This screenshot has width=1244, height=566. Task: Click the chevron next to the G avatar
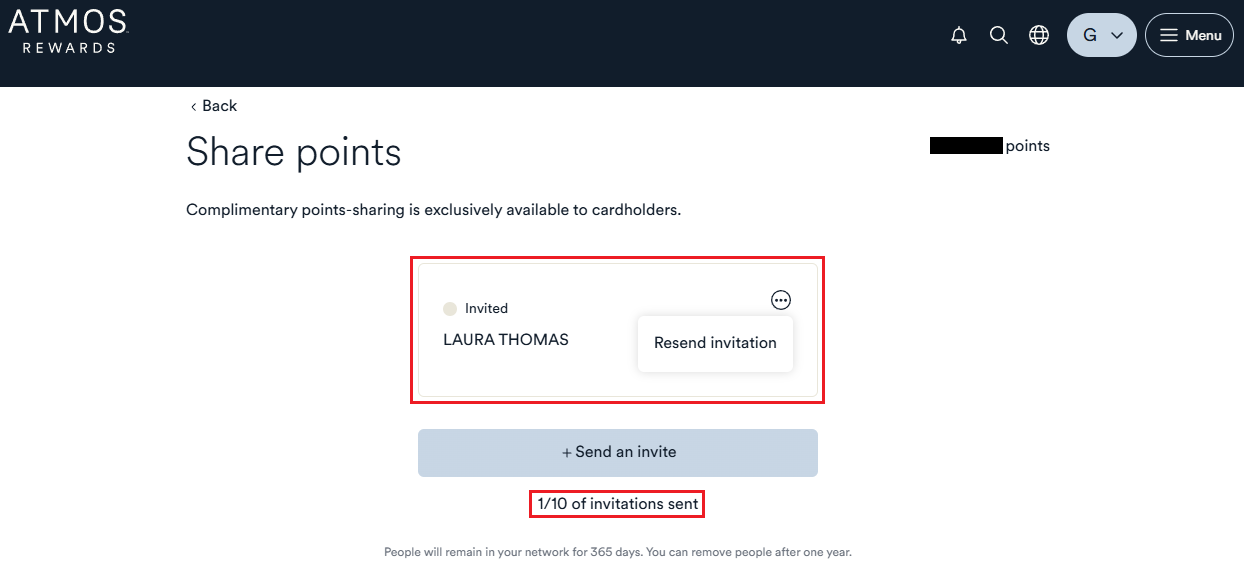tap(1117, 36)
